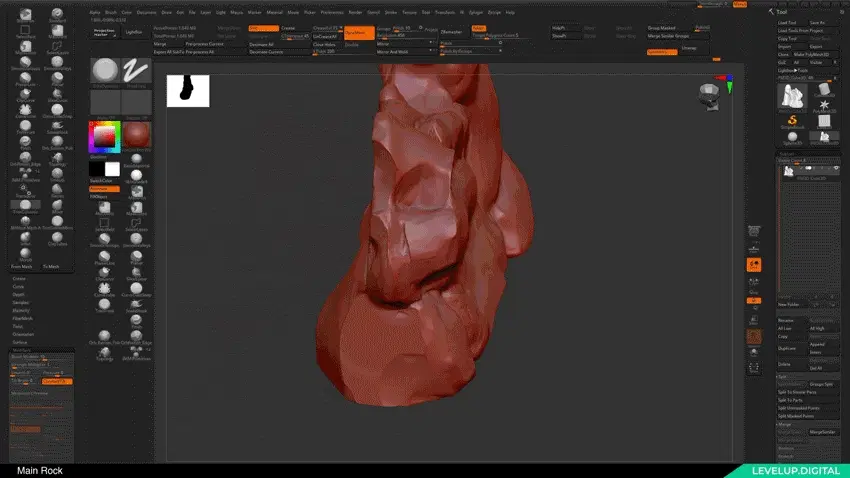
Task: Expand the Orientation section
Action: tap(23, 334)
